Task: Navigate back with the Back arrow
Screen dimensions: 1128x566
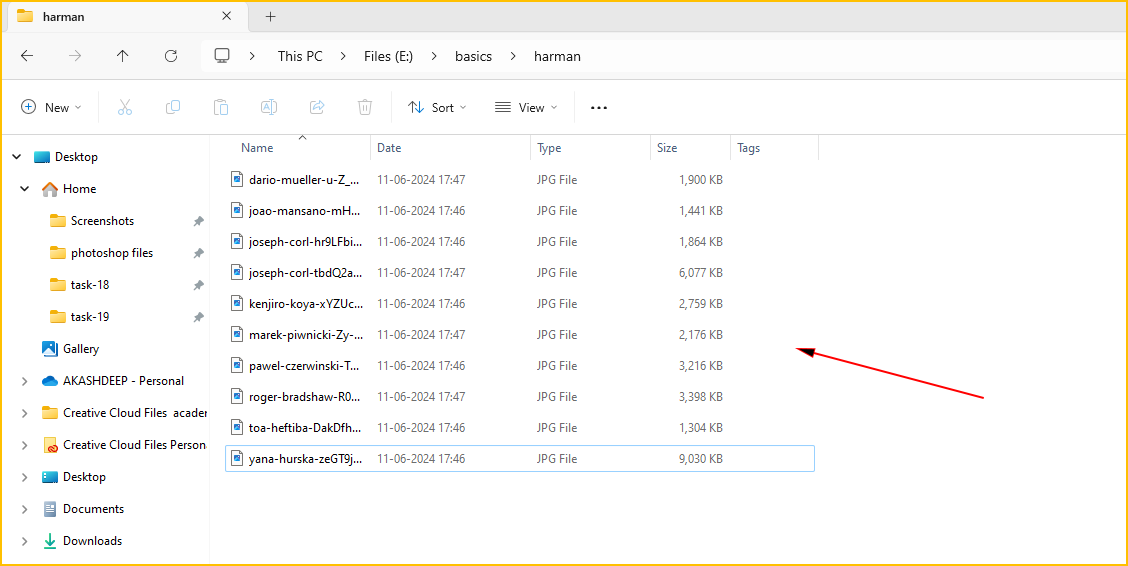Action: pyautogui.click(x=27, y=56)
